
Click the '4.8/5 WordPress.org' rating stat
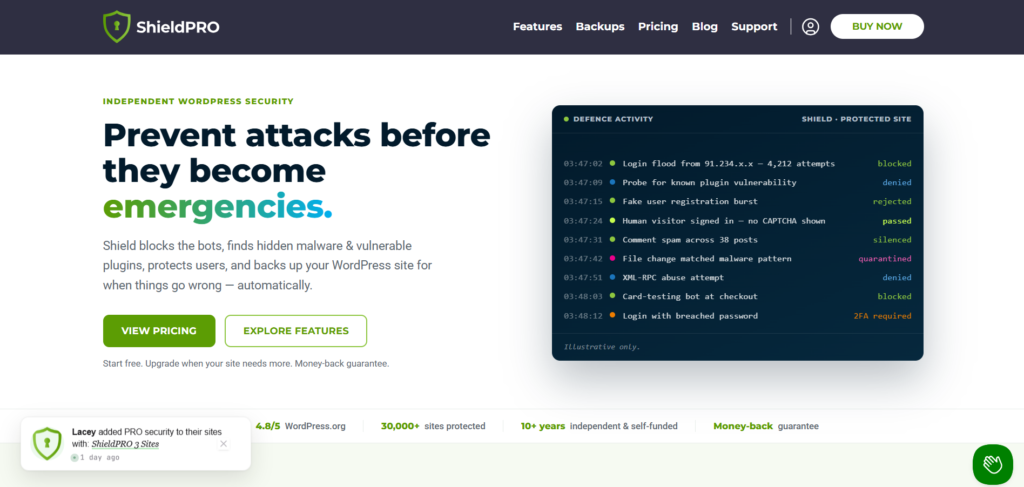tap(300, 426)
